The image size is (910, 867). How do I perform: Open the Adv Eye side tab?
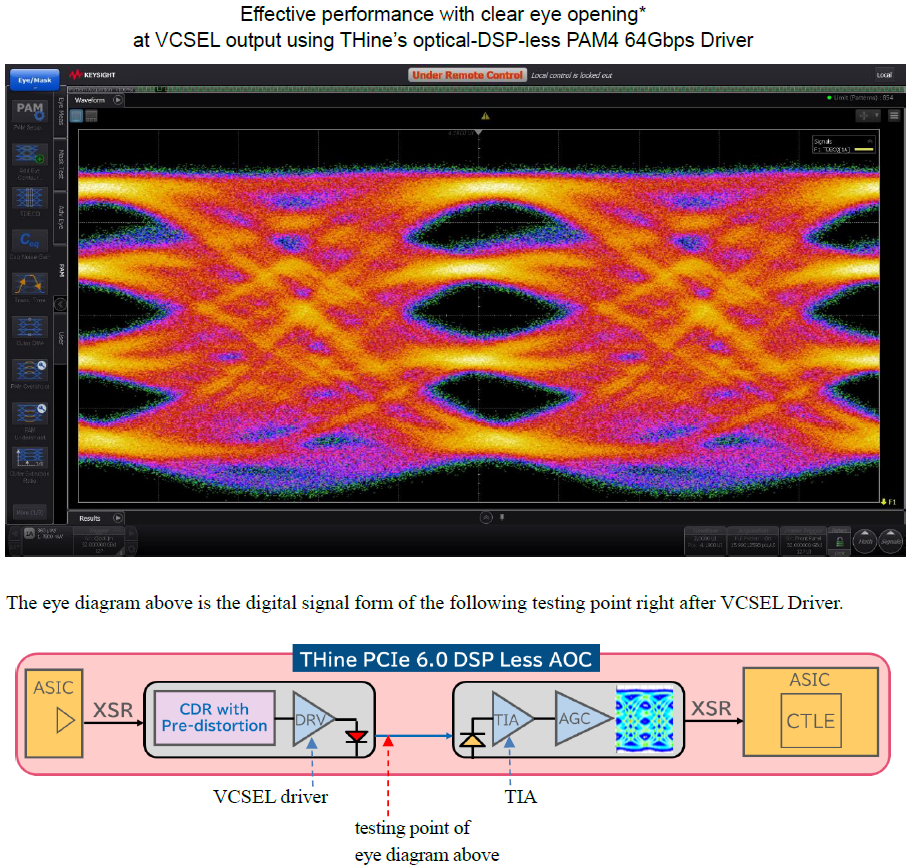61,218
